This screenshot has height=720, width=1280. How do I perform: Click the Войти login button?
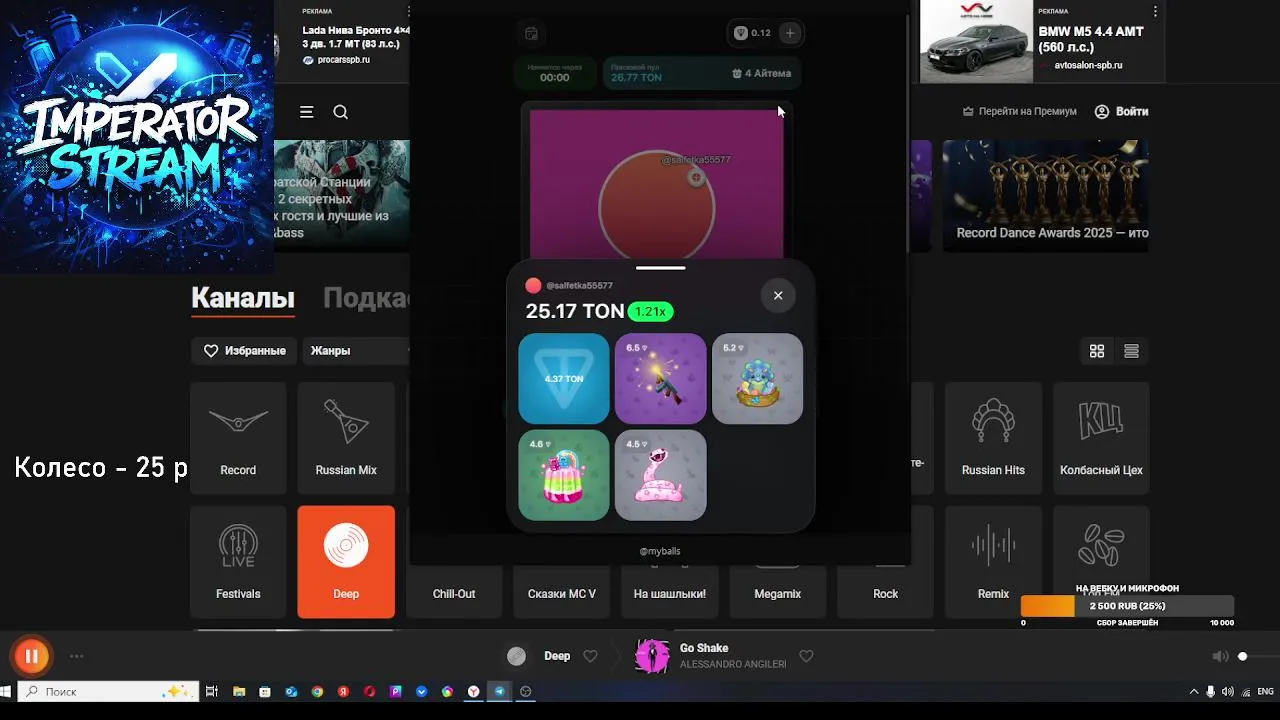tap(1121, 112)
